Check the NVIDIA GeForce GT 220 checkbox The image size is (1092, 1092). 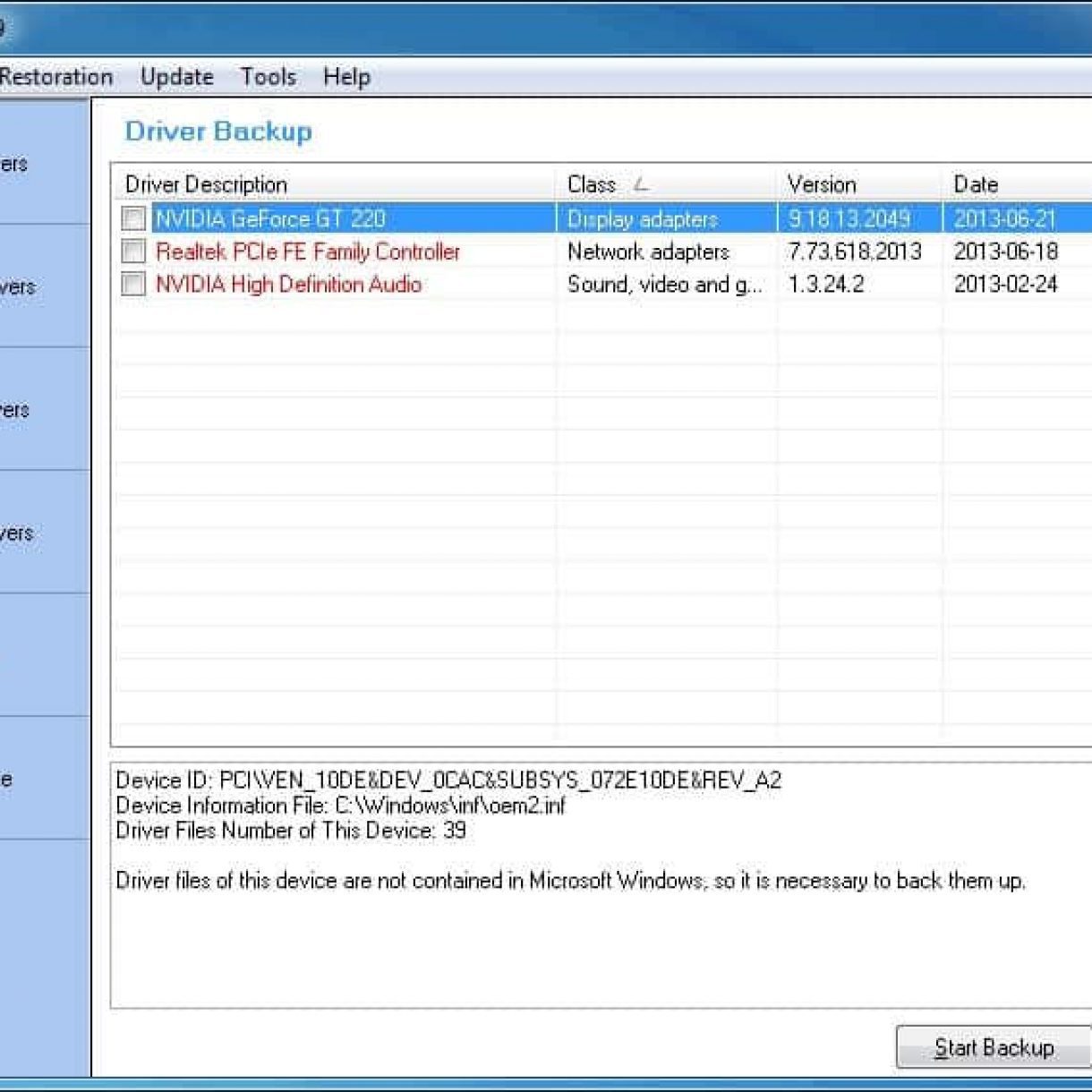133,218
